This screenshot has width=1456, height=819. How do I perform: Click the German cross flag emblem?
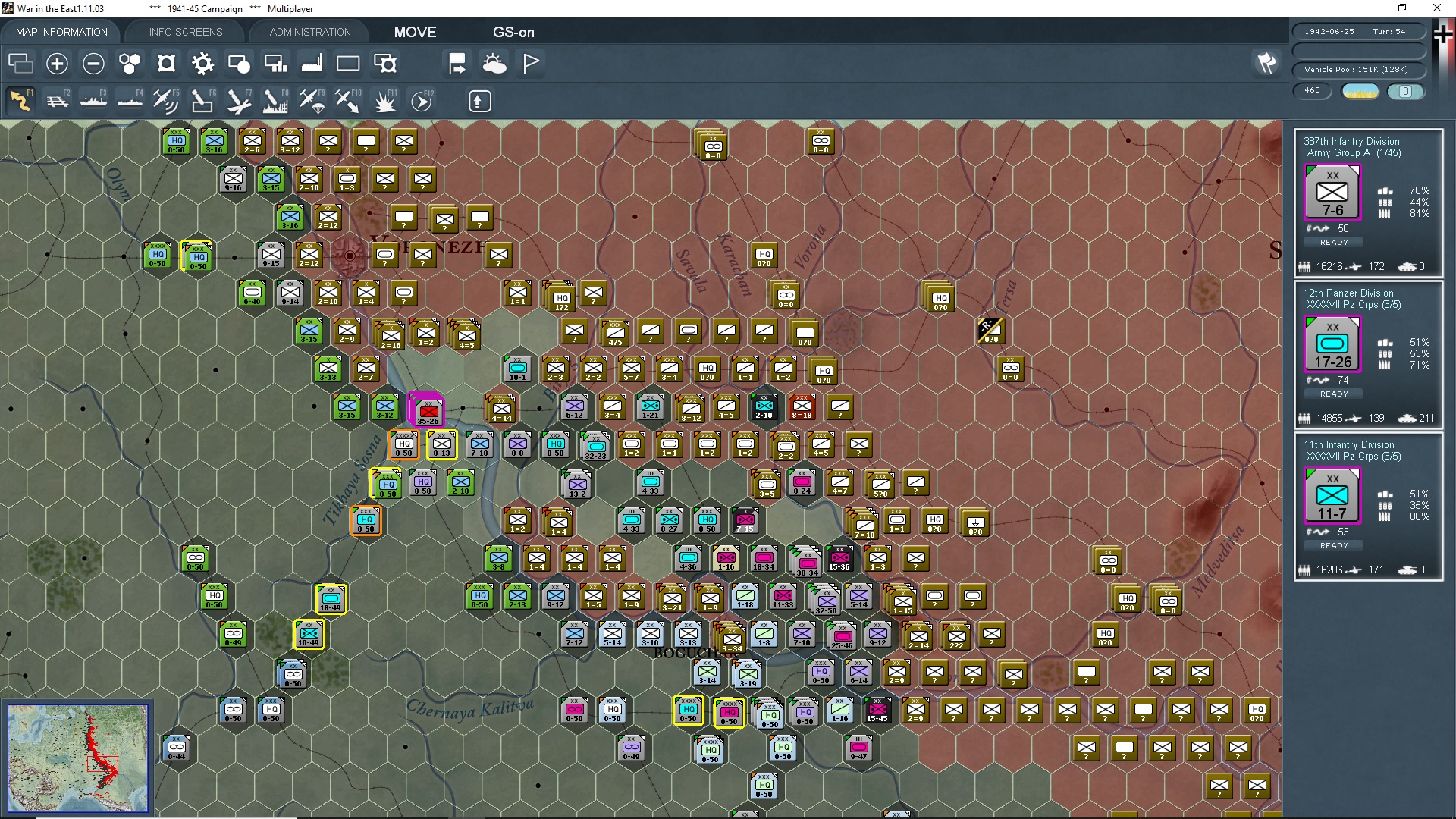click(x=1443, y=33)
